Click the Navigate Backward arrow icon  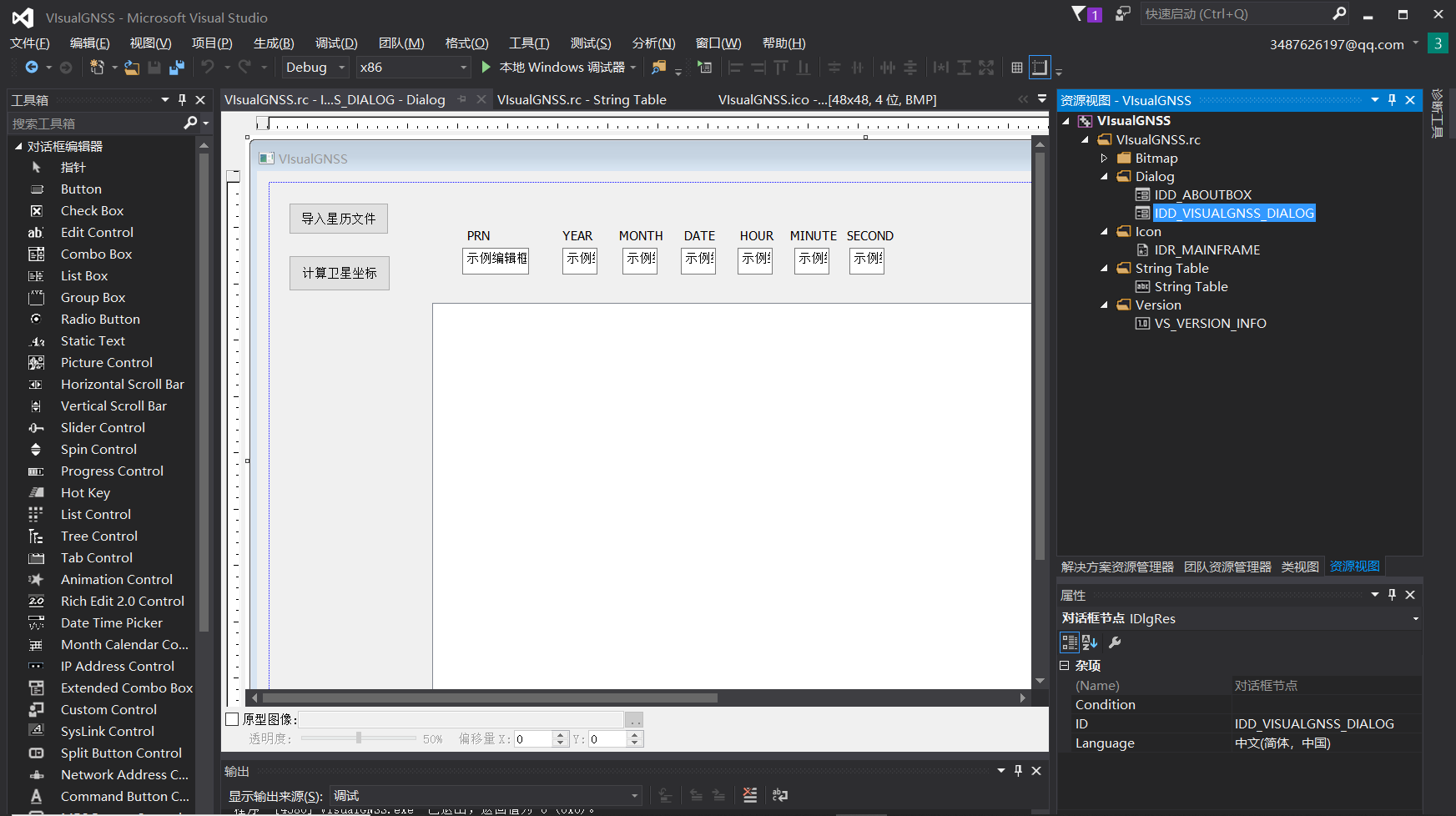[32, 68]
